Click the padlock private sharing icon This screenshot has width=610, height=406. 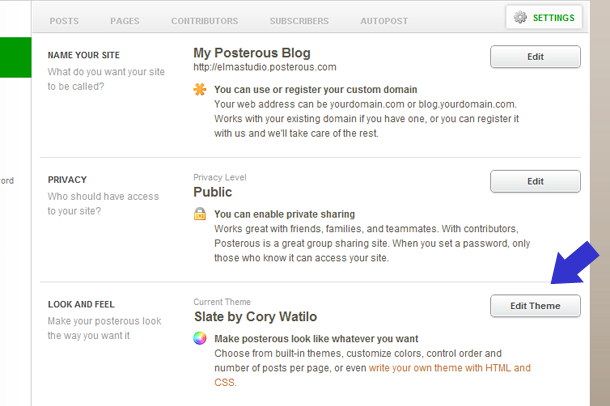[x=200, y=214]
